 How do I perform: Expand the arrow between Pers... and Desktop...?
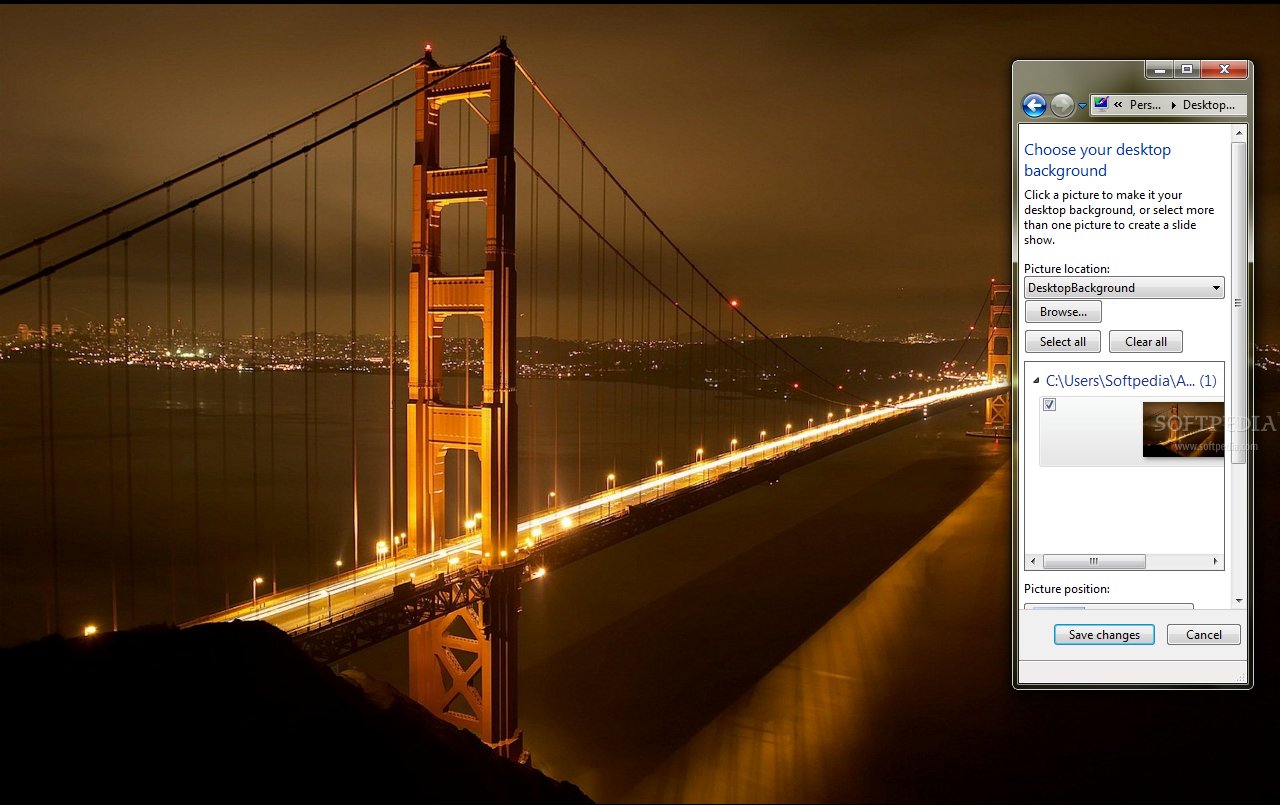[x=1173, y=105]
